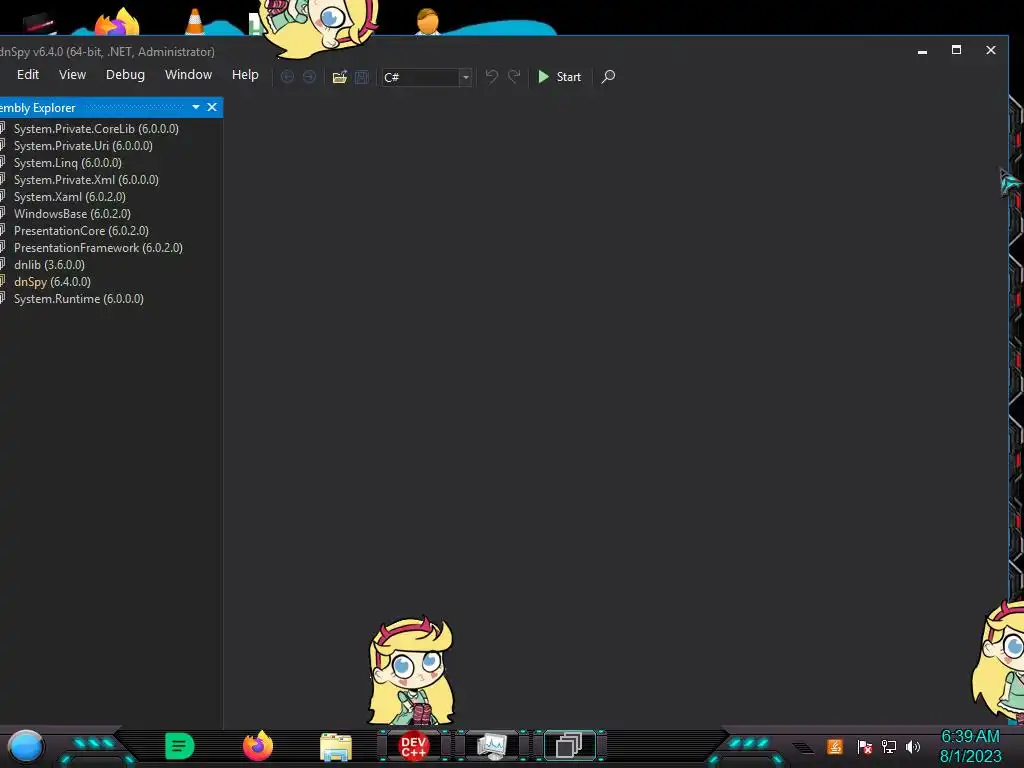Select System.Private.Xml (6.0.0.0) assembly
This screenshot has width=1024, height=768.
[x=86, y=180]
